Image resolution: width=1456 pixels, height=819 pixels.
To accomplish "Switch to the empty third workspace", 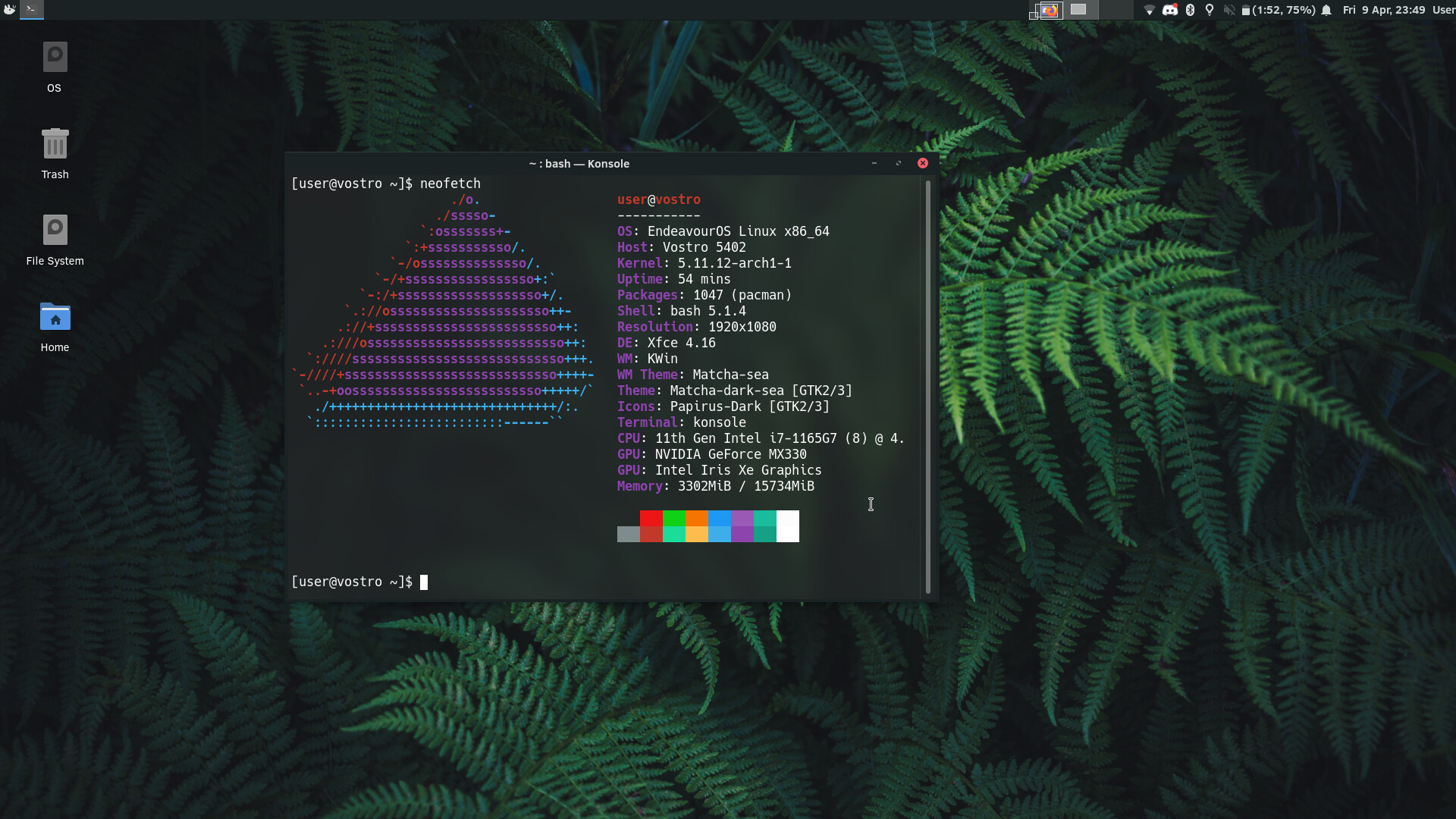I will tap(1116, 10).
